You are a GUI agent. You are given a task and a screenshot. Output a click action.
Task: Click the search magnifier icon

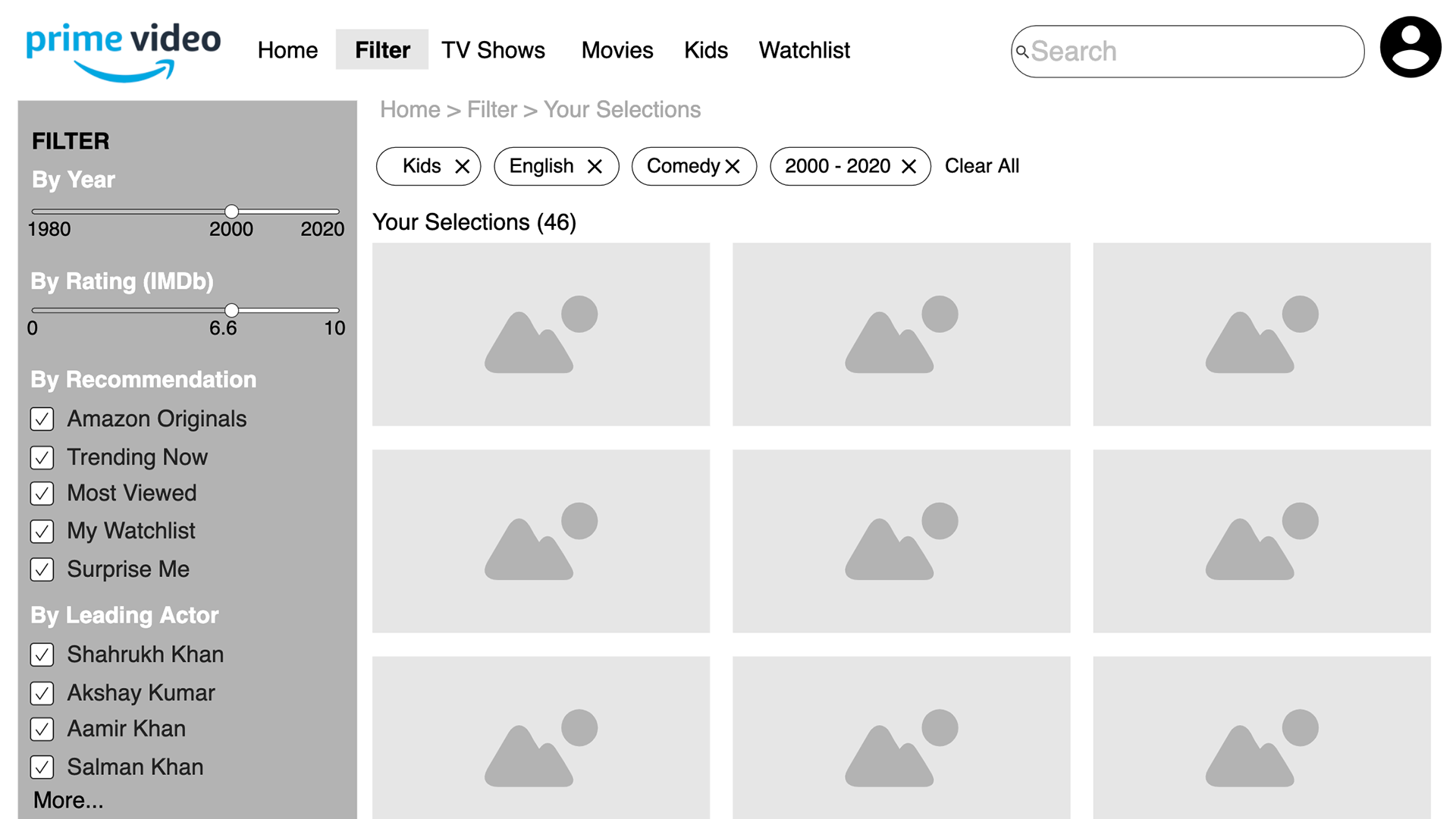tap(1021, 52)
